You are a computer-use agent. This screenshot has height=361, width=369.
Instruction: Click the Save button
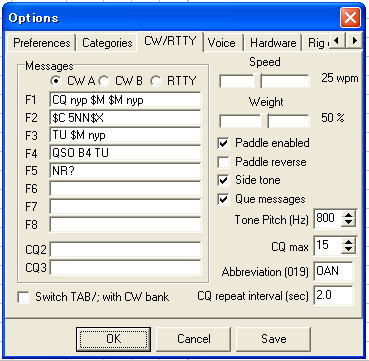tap(274, 339)
